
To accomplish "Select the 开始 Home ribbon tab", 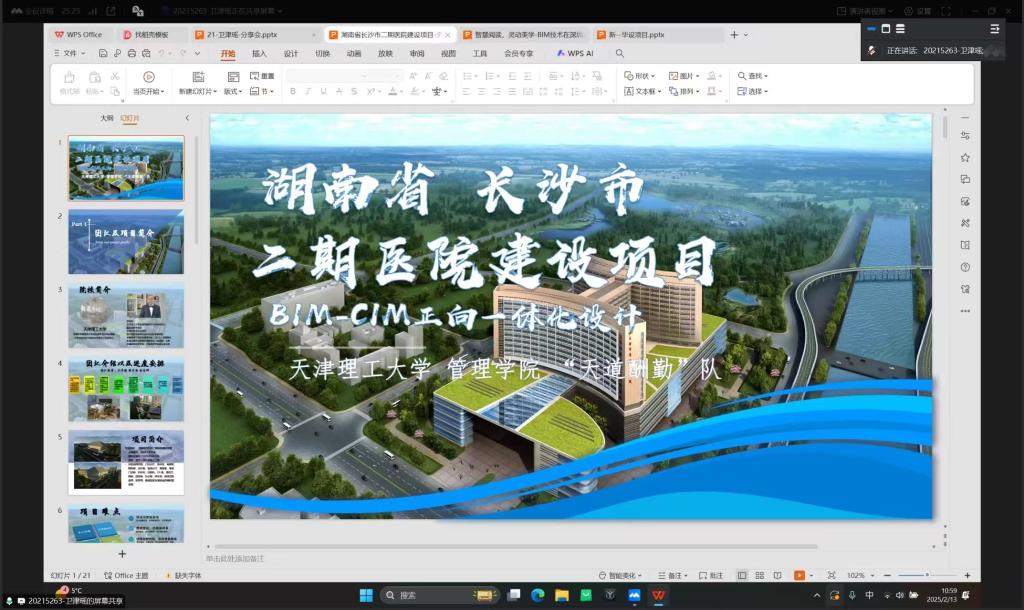I will (228, 54).
